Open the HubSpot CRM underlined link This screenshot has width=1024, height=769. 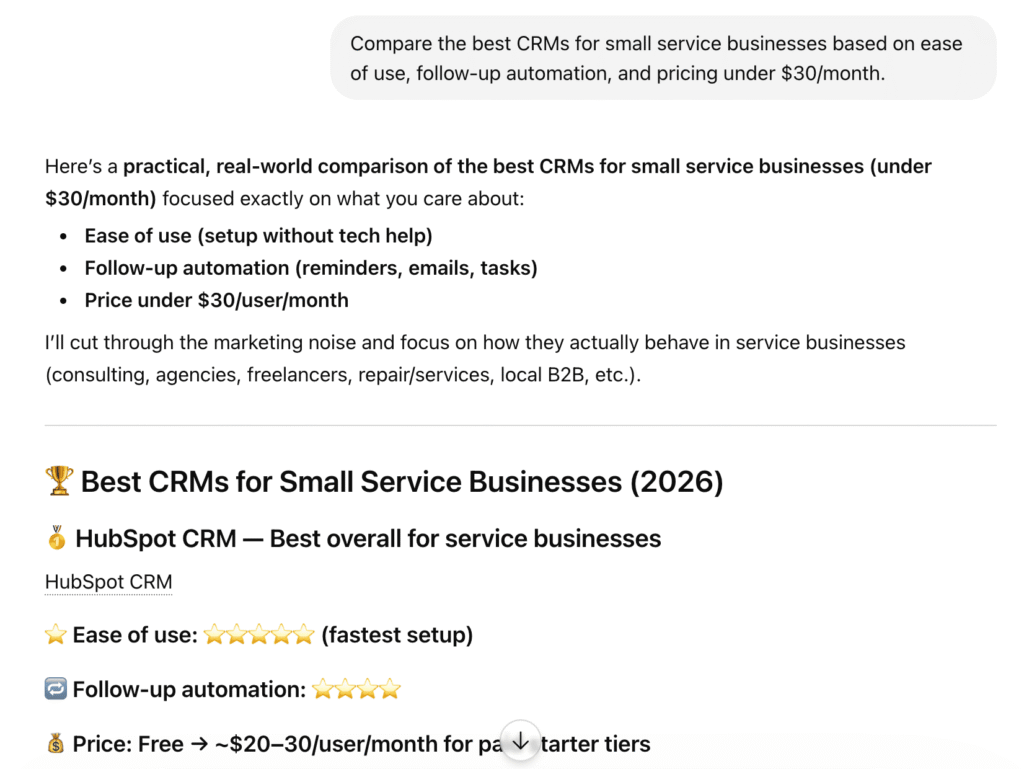(x=108, y=582)
